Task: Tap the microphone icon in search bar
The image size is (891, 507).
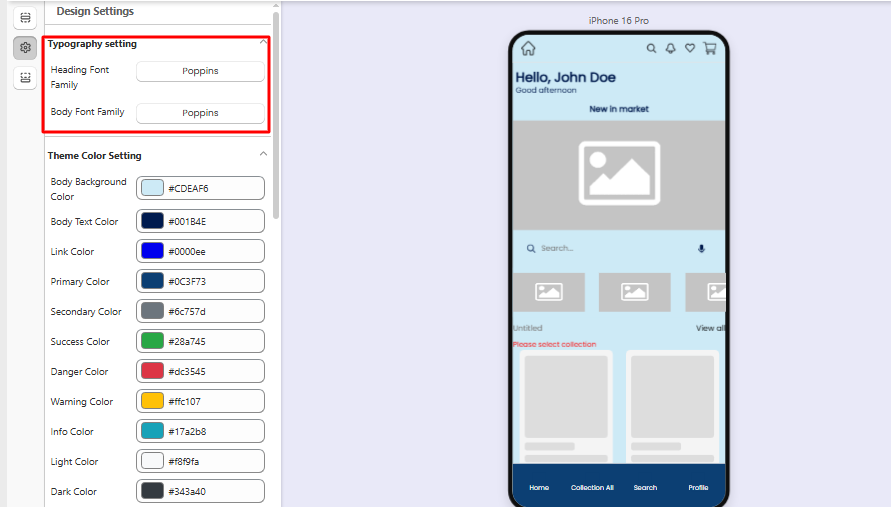Action: (x=701, y=248)
